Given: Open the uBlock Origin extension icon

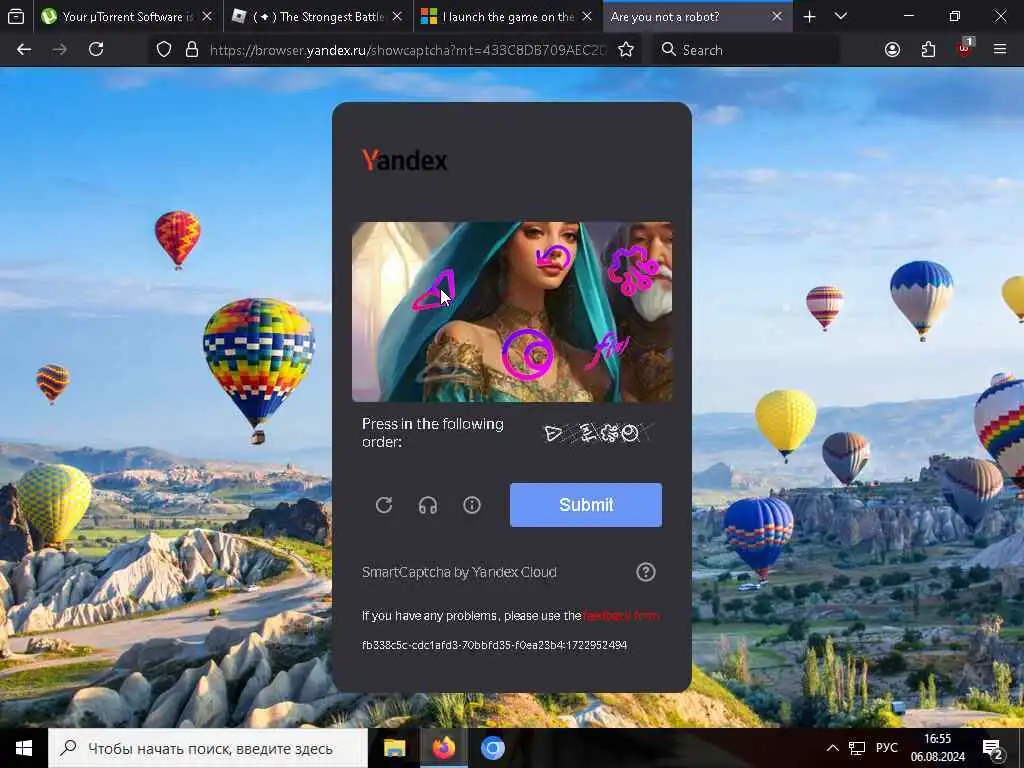Looking at the screenshot, I should click(x=965, y=48).
